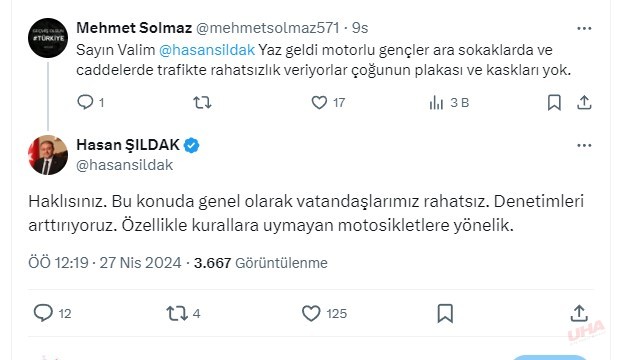The image size is (627, 360).
Task: Click Mehmet Solmaz's #TÜRKİYE avatar
Action: pos(48,38)
